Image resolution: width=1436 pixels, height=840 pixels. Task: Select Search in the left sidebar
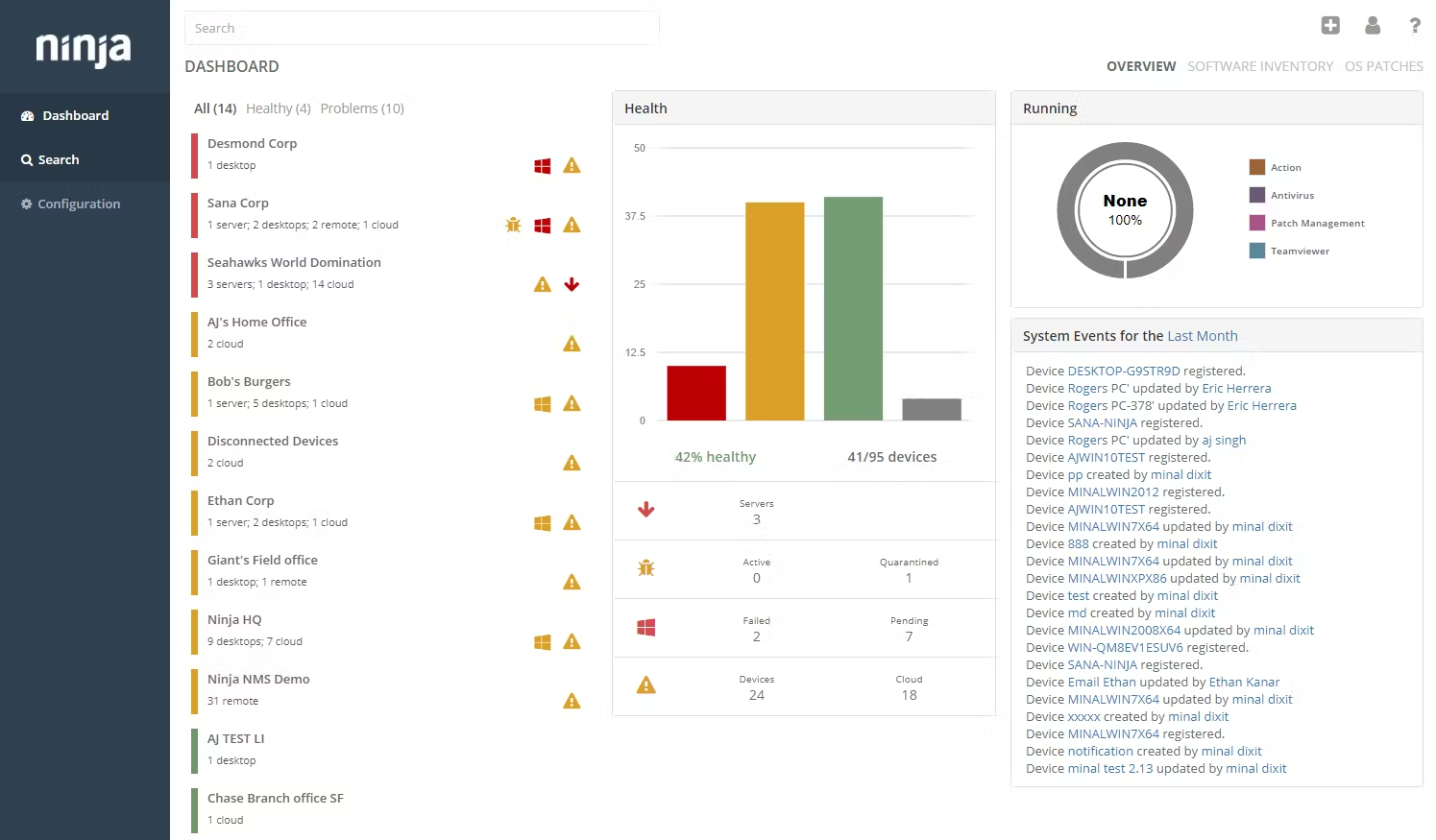(x=57, y=159)
